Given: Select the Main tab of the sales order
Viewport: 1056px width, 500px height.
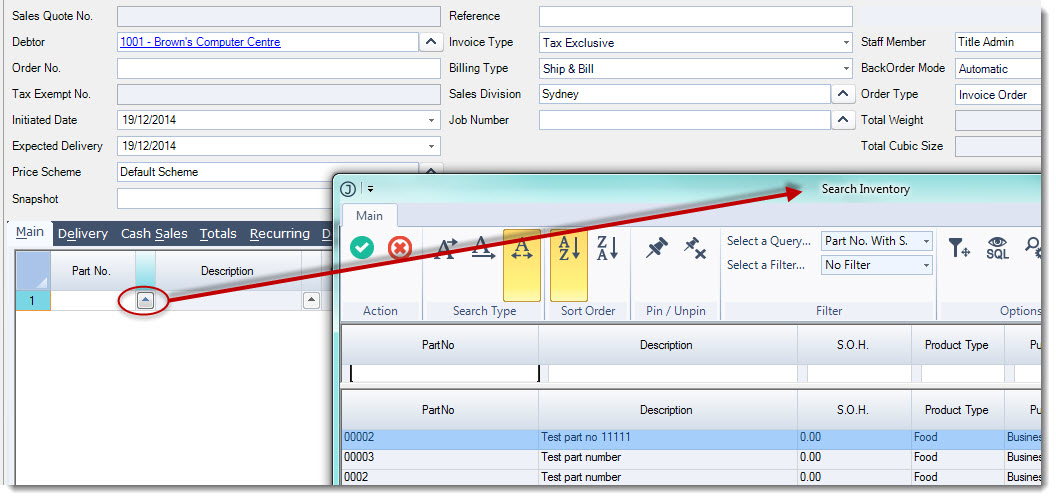Looking at the screenshot, I should (x=30, y=232).
